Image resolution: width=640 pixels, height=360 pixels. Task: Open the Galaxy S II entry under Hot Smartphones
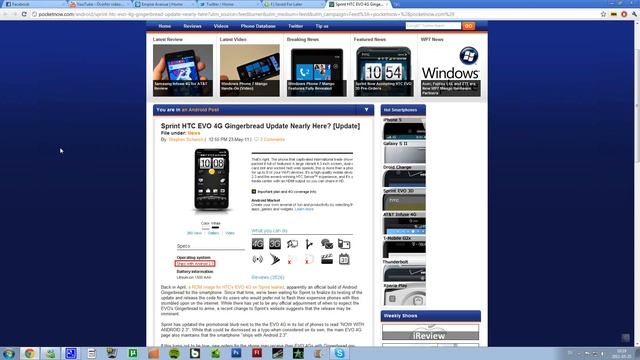[404, 152]
